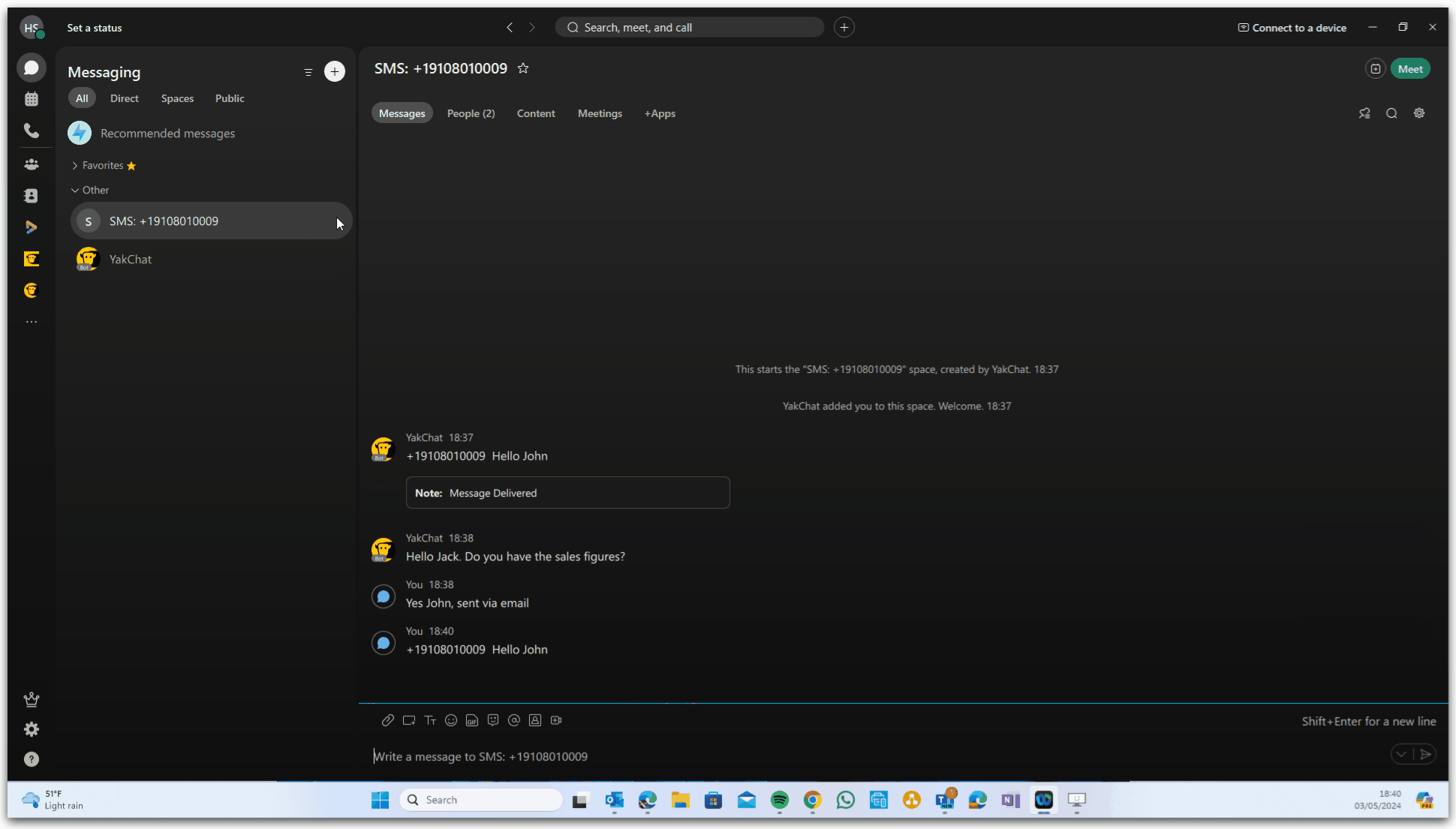This screenshot has width=1456, height=829.
Task: Open the Messaging icon in the left sidebar
Action: point(32,68)
